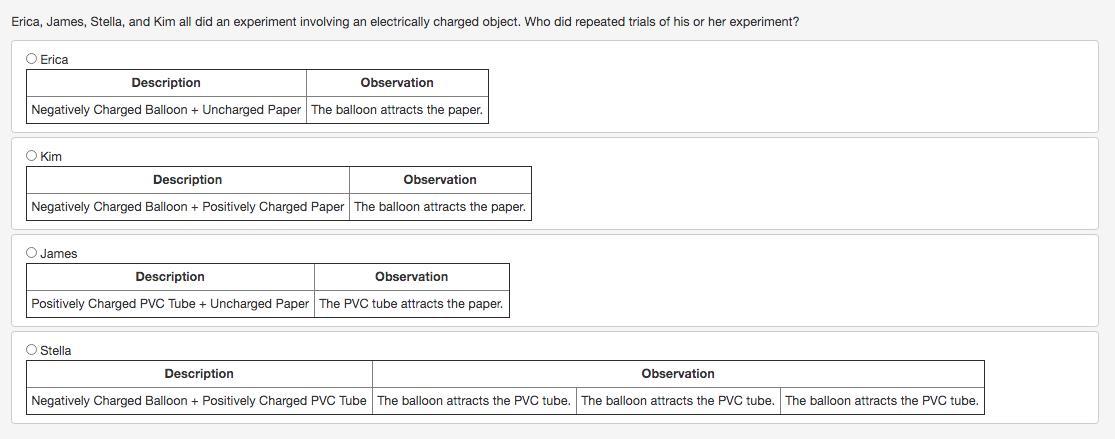Click Description header in Erica's table
This screenshot has height=439, width=1115.
(166, 83)
